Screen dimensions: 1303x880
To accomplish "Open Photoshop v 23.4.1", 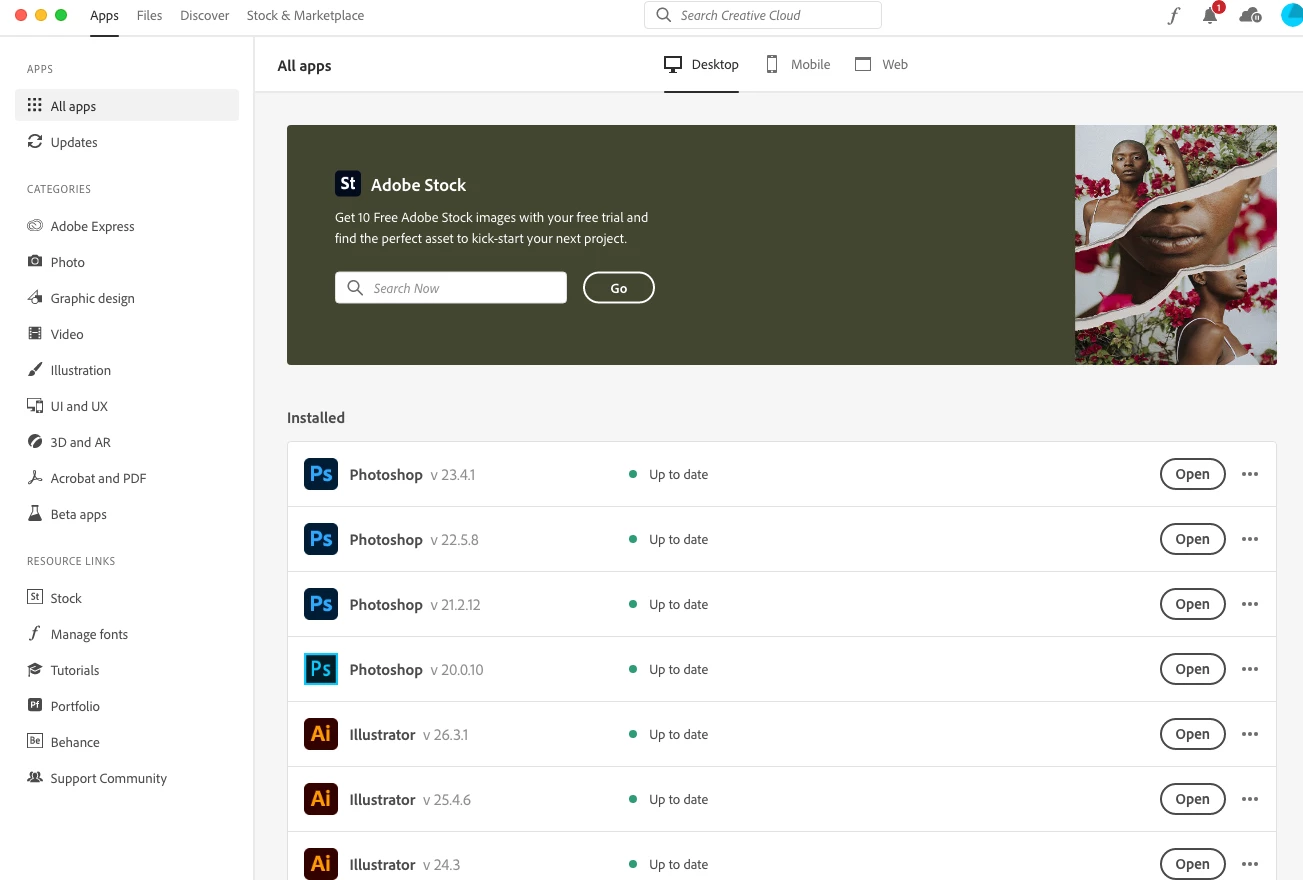I will [1192, 474].
